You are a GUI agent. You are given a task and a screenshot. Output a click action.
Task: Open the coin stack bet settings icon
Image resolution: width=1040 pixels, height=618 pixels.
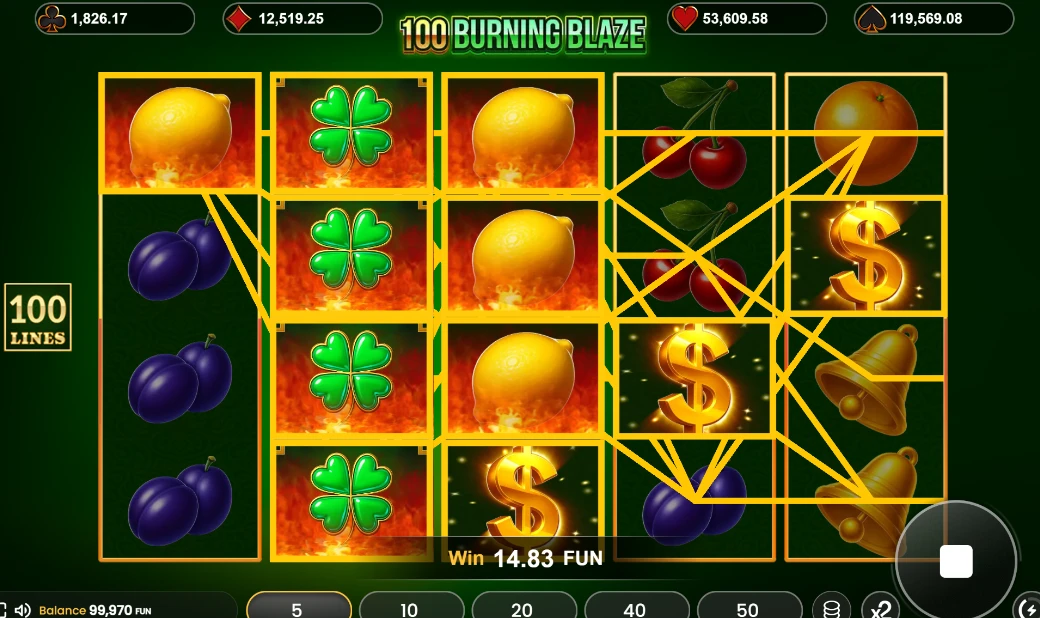click(x=831, y=607)
